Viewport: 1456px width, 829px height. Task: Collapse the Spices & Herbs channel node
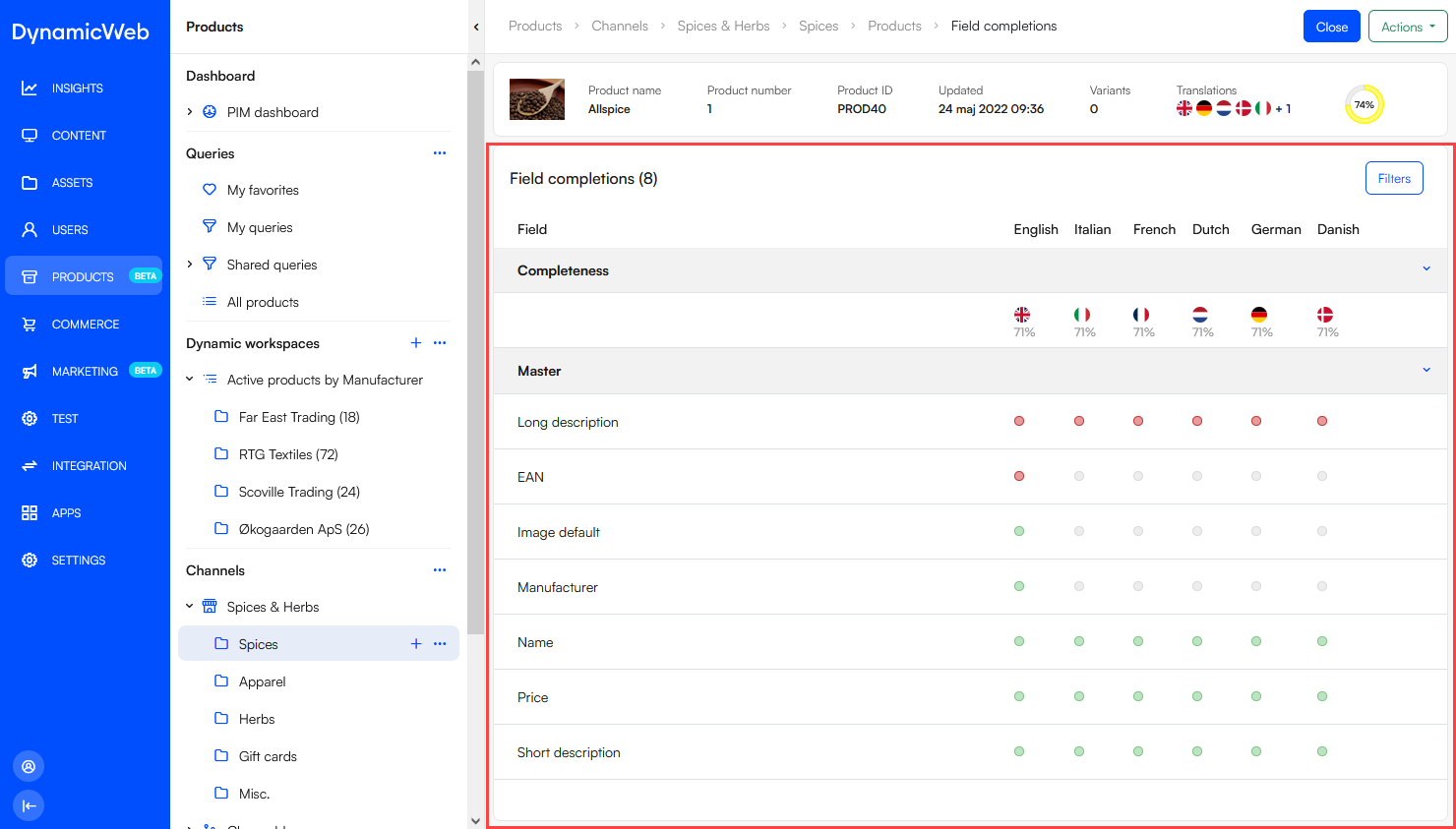pos(190,607)
